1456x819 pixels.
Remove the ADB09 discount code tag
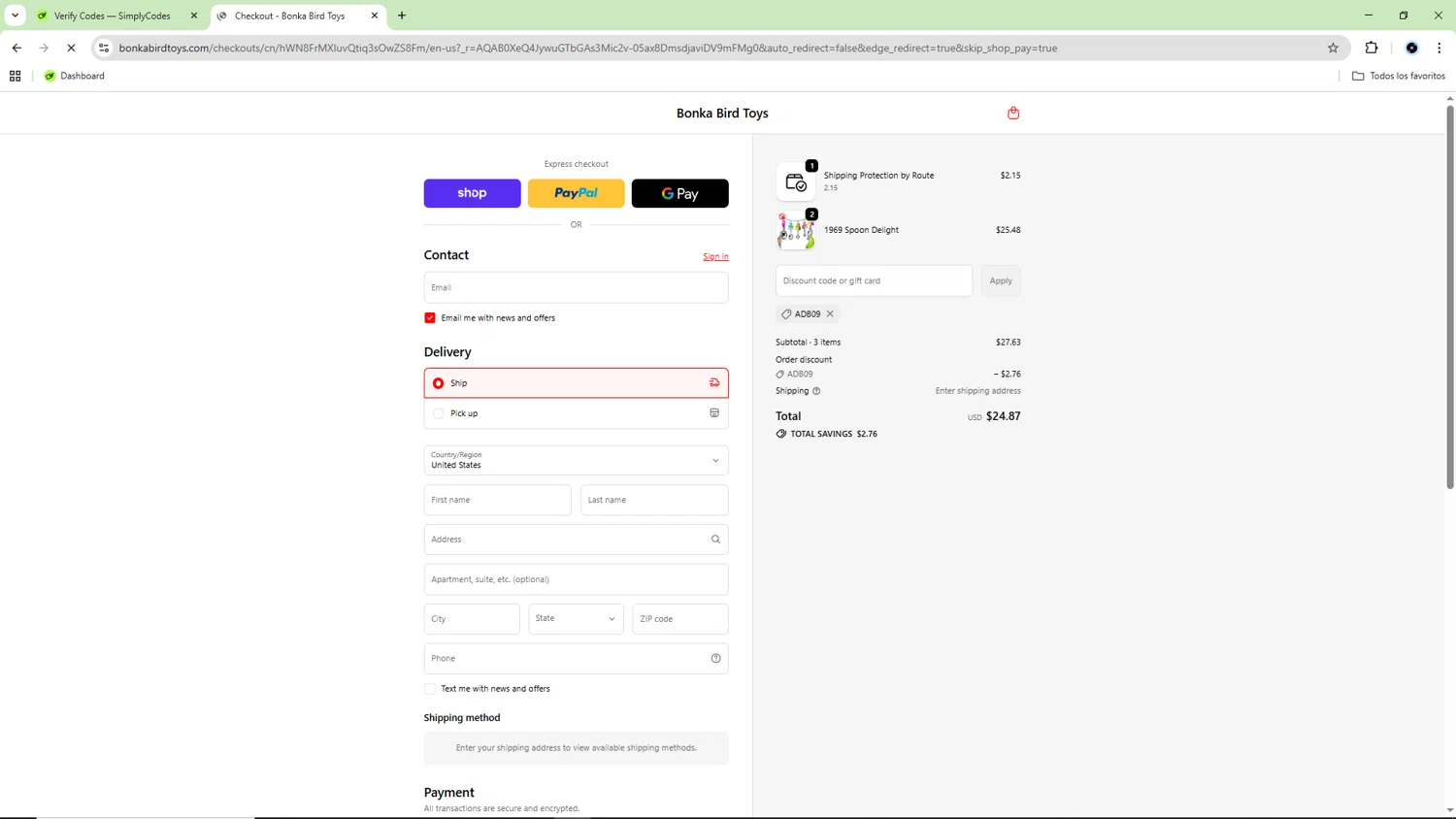pyautogui.click(x=830, y=313)
